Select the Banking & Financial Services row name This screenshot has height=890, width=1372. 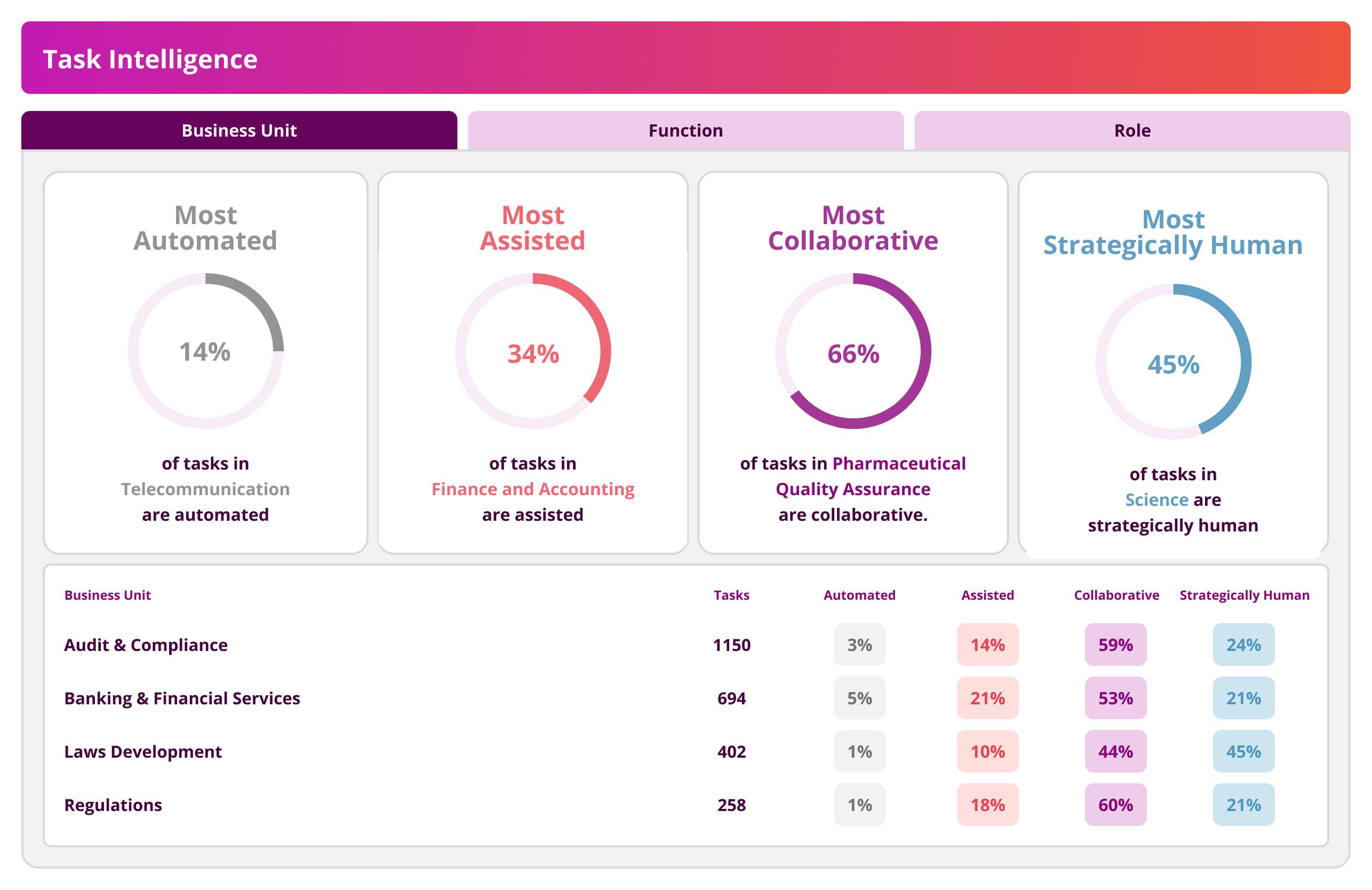click(182, 698)
